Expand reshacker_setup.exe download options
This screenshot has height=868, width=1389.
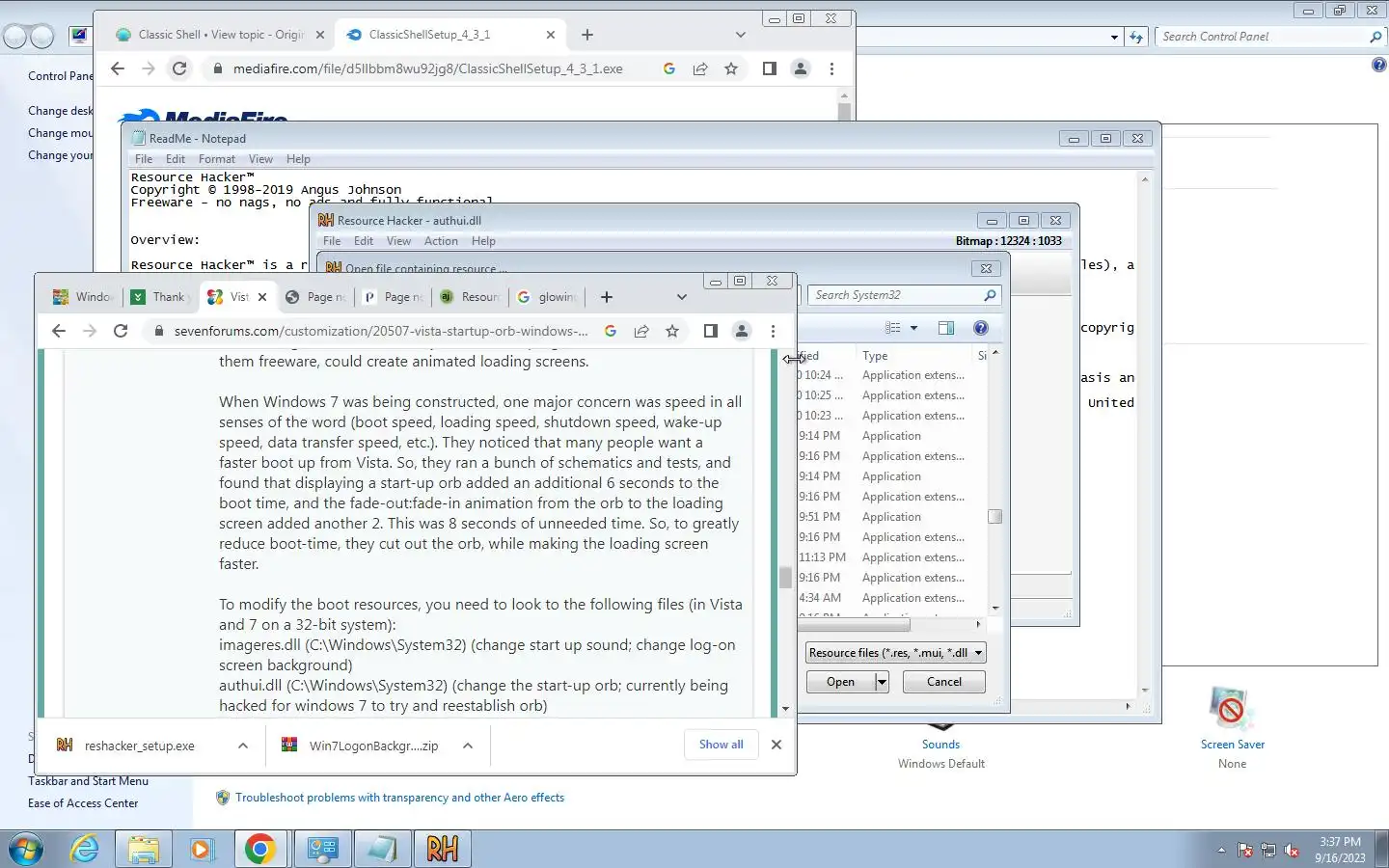[x=243, y=746]
